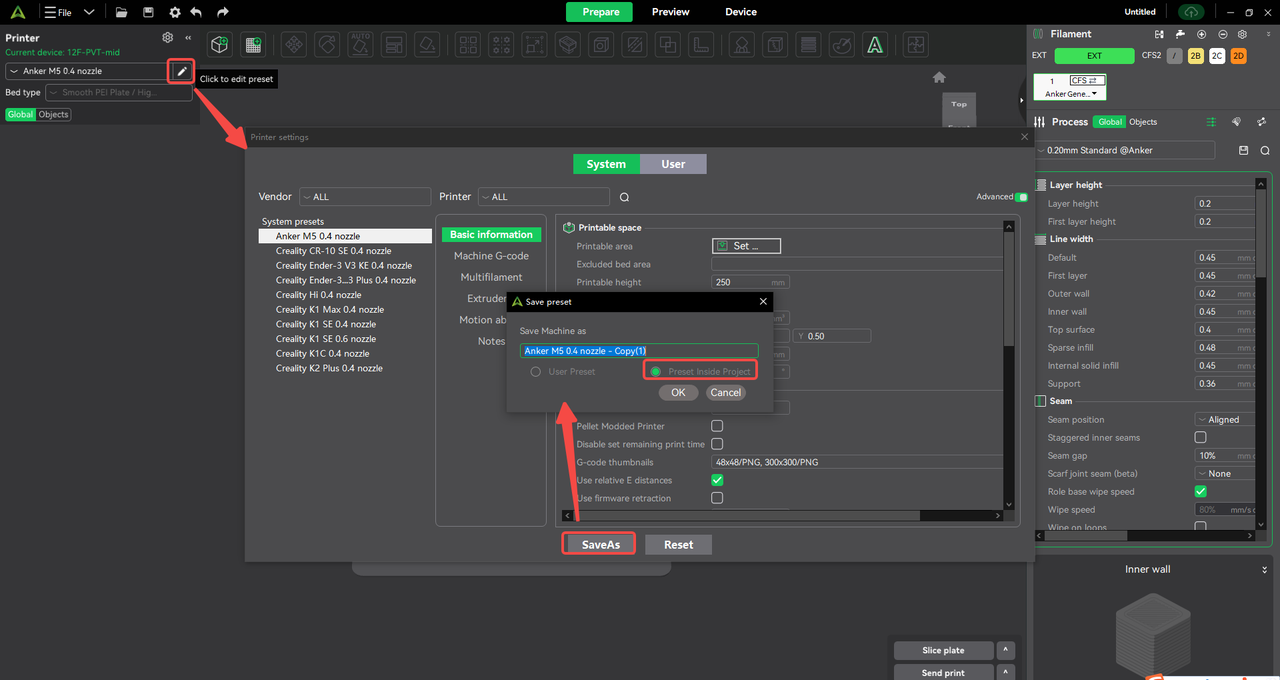This screenshot has width=1280, height=680.
Task: Click the cloud upload icon
Action: [1191, 12]
